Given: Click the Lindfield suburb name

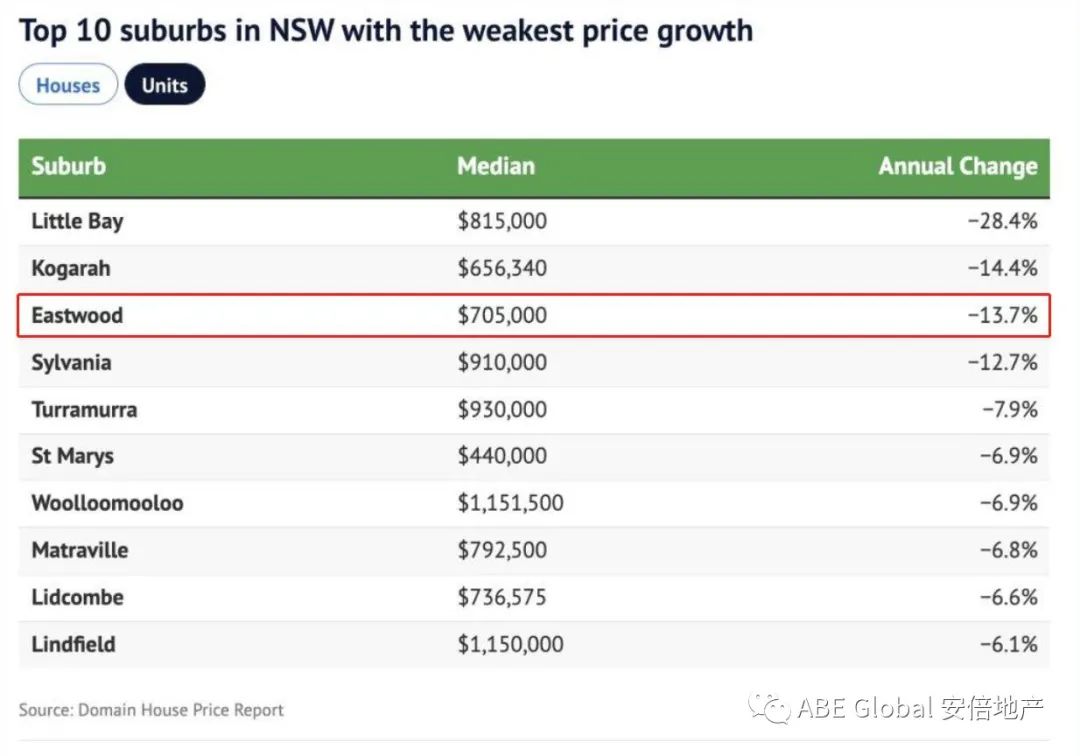Looking at the screenshot, I should 73,644.
